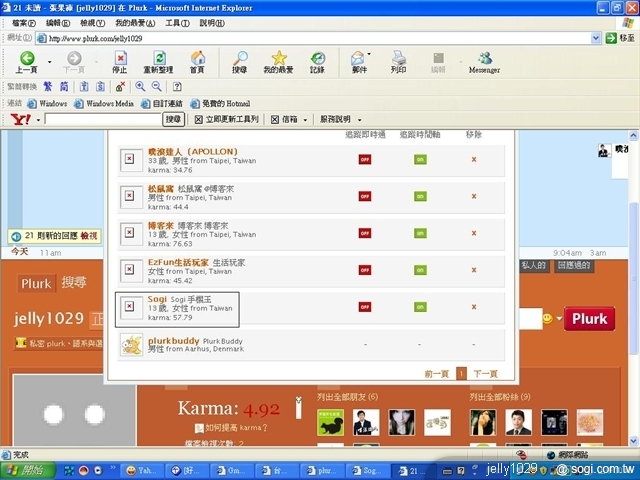Image resolution: width=640 pixels, height=480 pixels.
Task: Click 如何提高 karma? link
Action: click(236, 428)
